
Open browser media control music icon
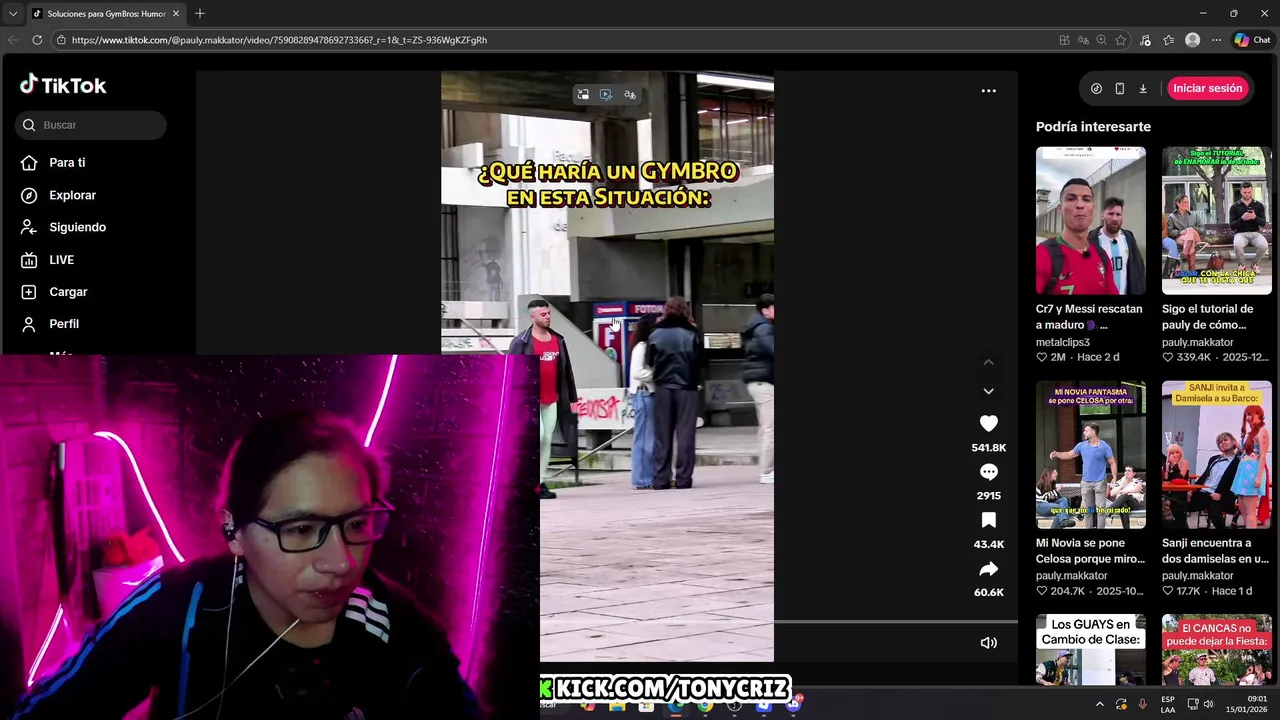click(1145, 40)
